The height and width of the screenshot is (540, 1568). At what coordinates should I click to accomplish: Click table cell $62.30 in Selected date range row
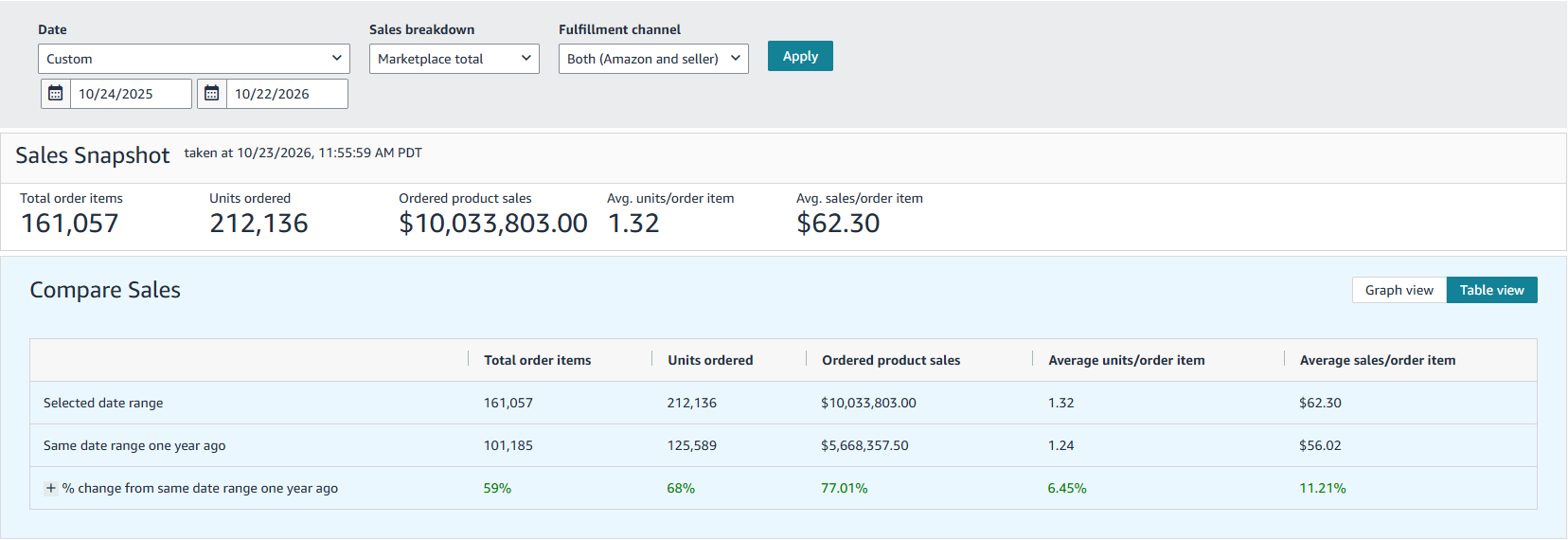[1320, 403]
